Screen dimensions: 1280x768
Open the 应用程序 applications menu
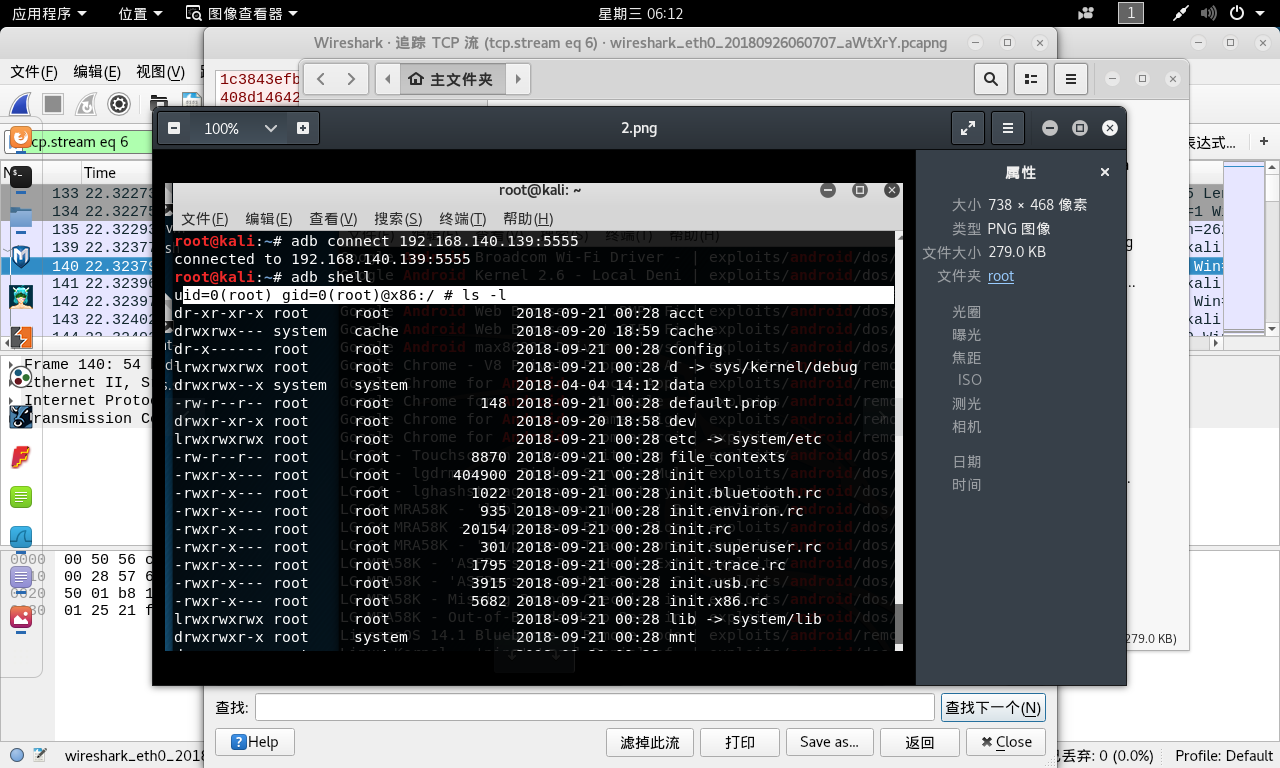coord(49,14)
